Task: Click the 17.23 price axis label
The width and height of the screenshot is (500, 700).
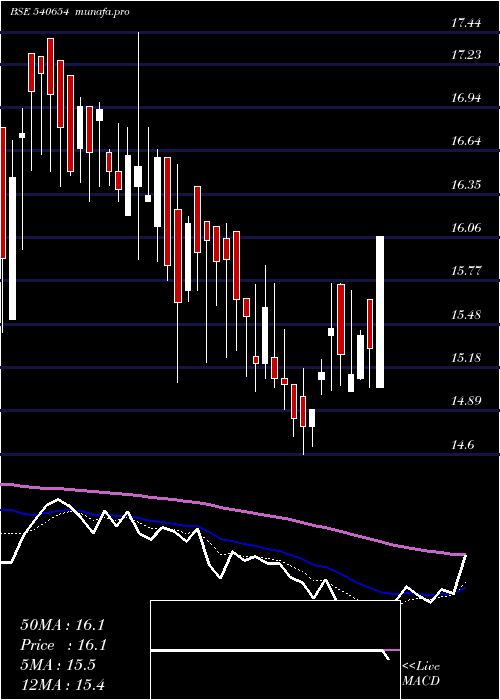Action: pos(466,55)
